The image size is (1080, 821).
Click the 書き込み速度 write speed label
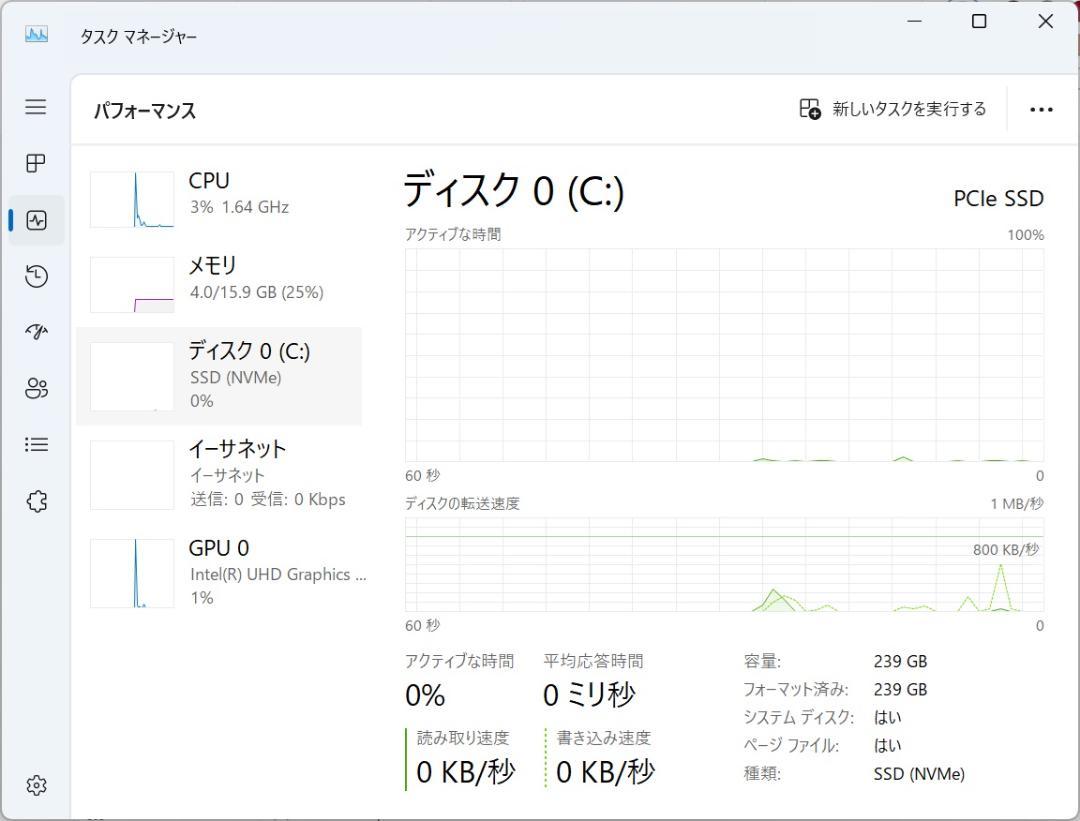(x=603, y=738)
